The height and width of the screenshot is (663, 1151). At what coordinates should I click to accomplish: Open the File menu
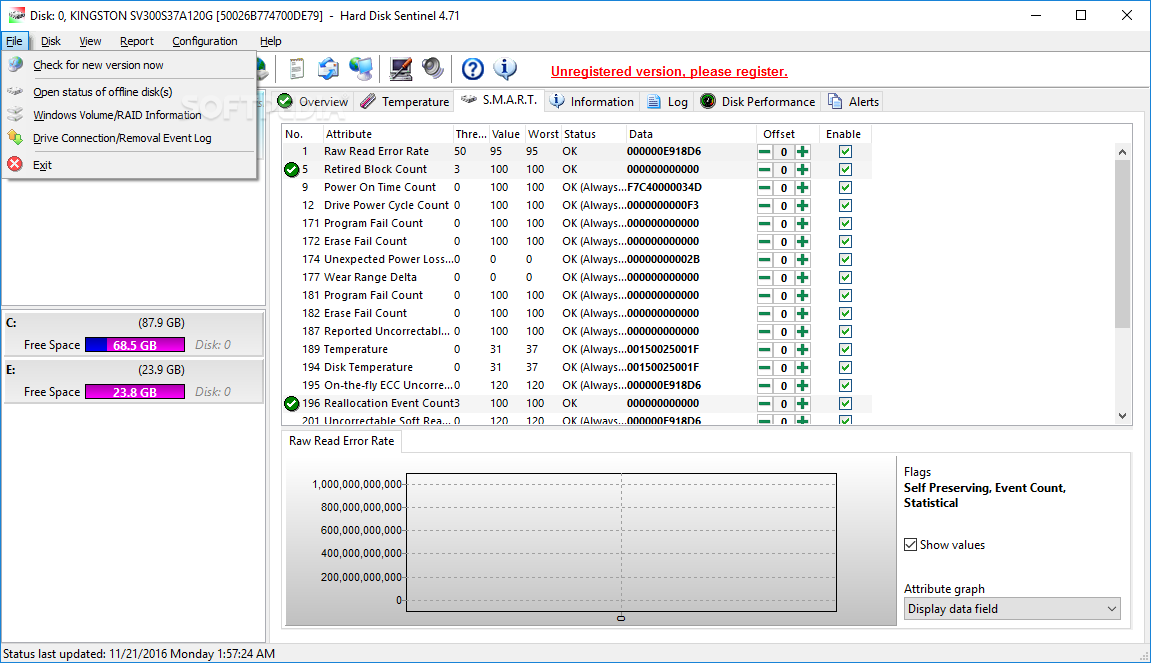coord(15,41)
